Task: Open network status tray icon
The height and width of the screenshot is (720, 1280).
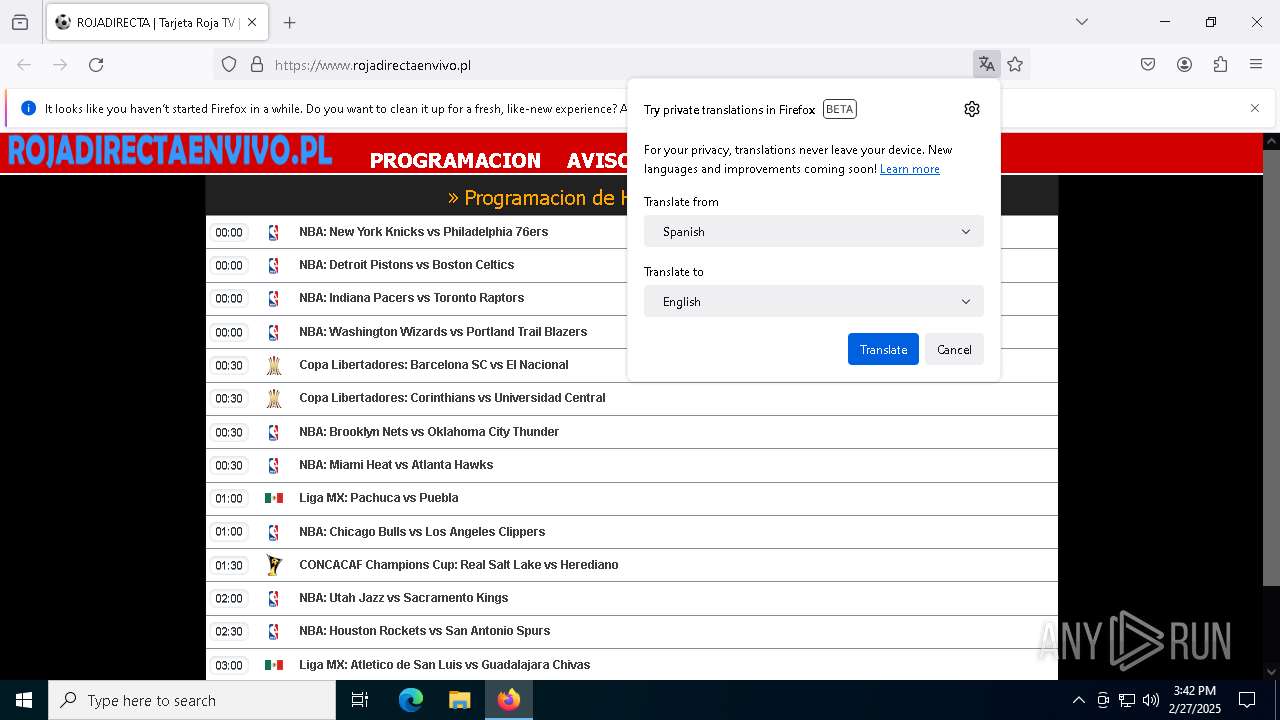Action: [1127, 700]
